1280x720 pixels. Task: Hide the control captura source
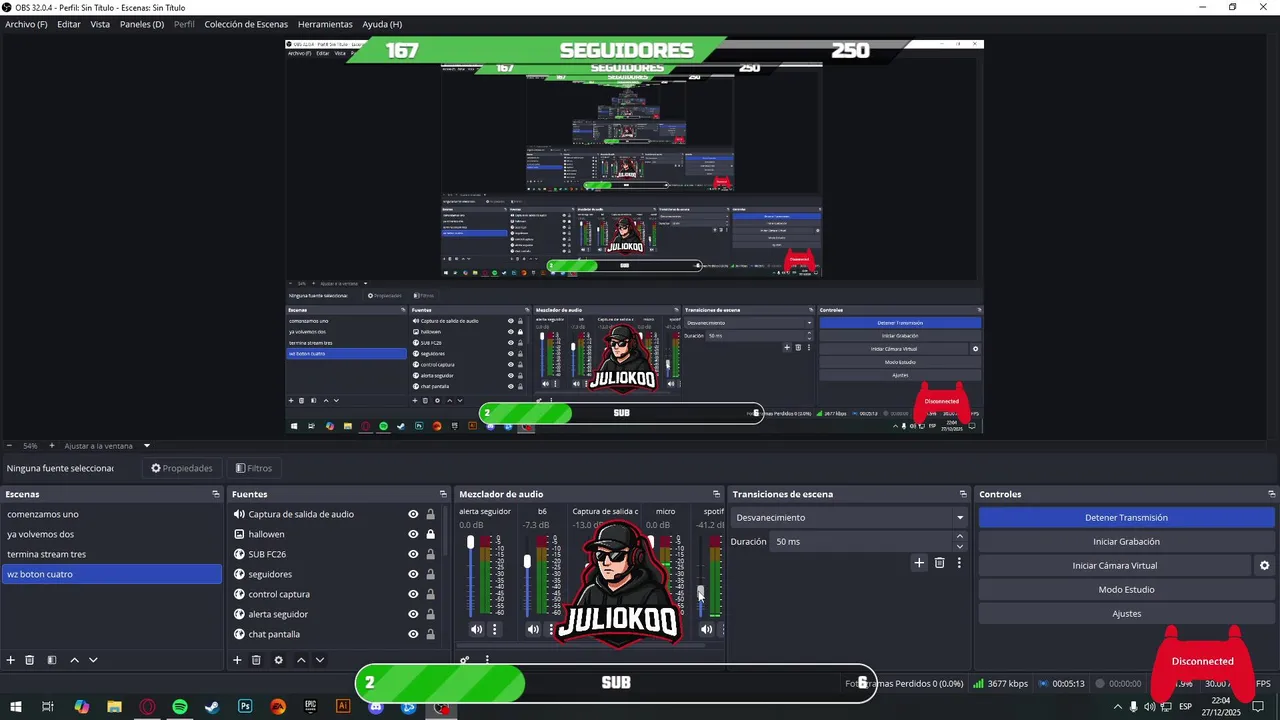[413, 594]
